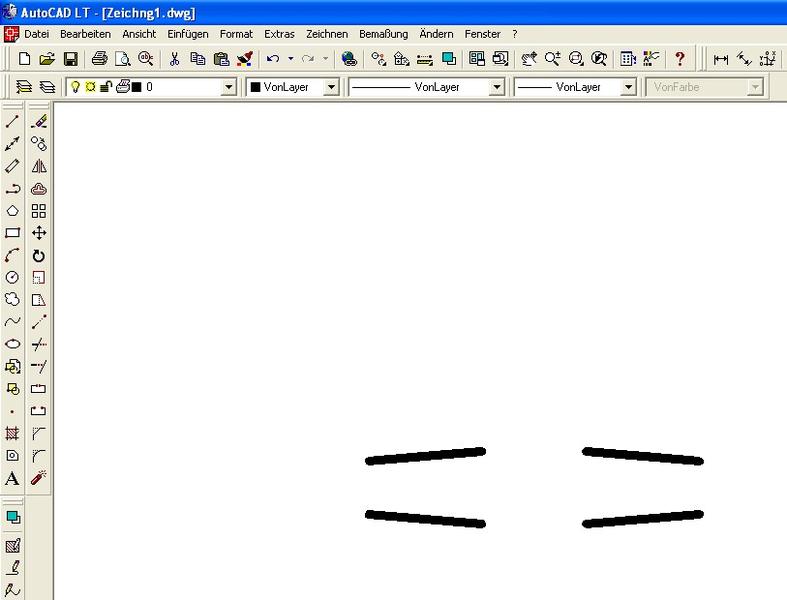Select the Circle draw tool
The image size is (787, 600).
(12, 277)
